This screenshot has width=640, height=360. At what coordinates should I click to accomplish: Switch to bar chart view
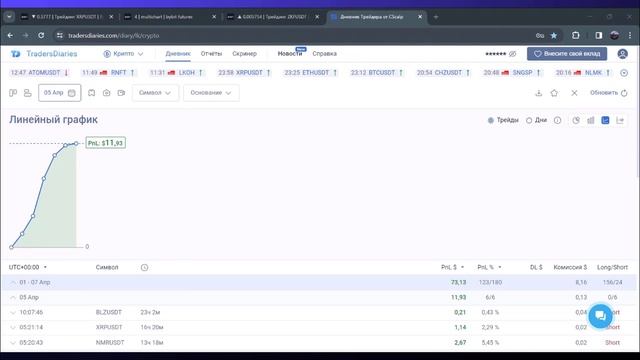pos(591,120)
